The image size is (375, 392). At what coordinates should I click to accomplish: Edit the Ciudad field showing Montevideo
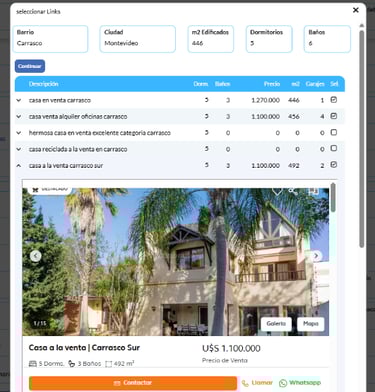tap(137, 39)
